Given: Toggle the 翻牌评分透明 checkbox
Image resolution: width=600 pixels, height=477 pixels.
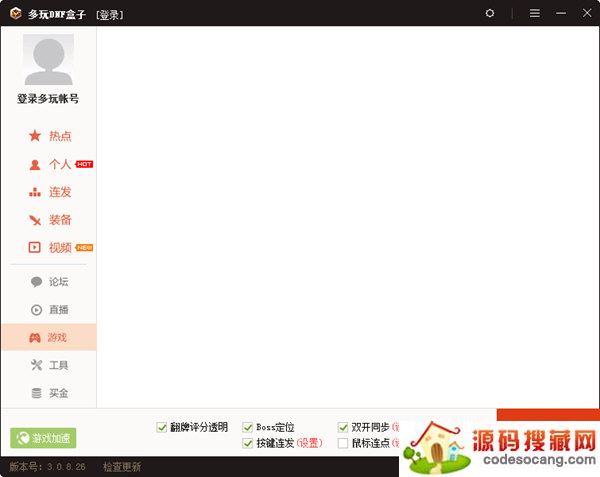Looking at the screenshot, I should click(161, 427).
